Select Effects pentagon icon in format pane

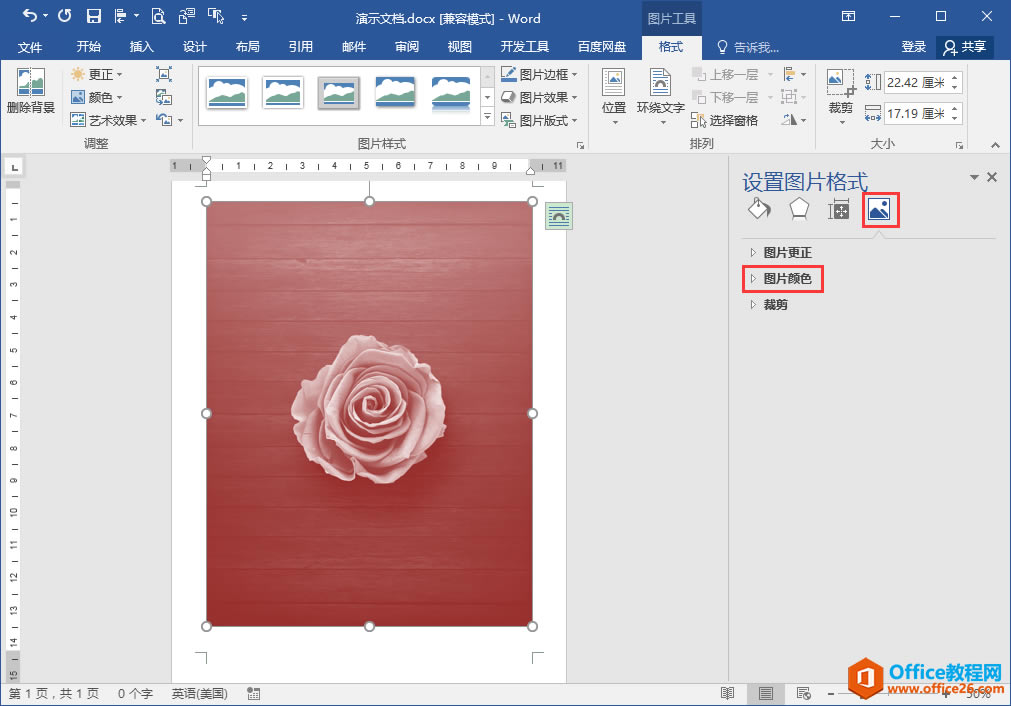pyautogui.click(x=799, y=209)
